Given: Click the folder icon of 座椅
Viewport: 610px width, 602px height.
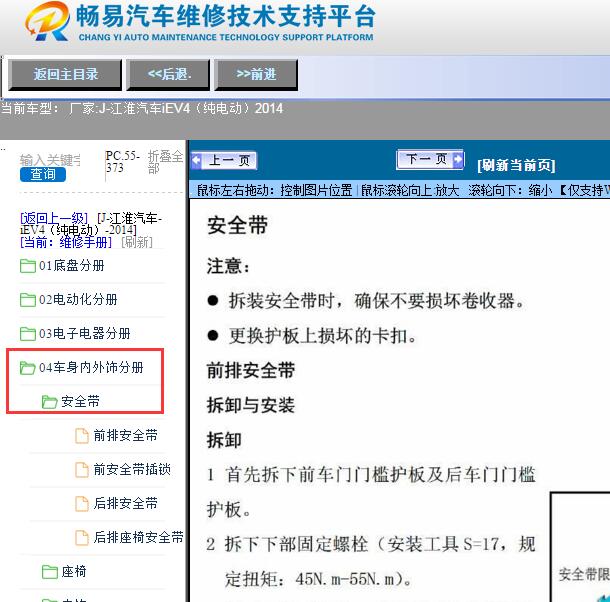Looking at the screenshot, I should (49, 571).
